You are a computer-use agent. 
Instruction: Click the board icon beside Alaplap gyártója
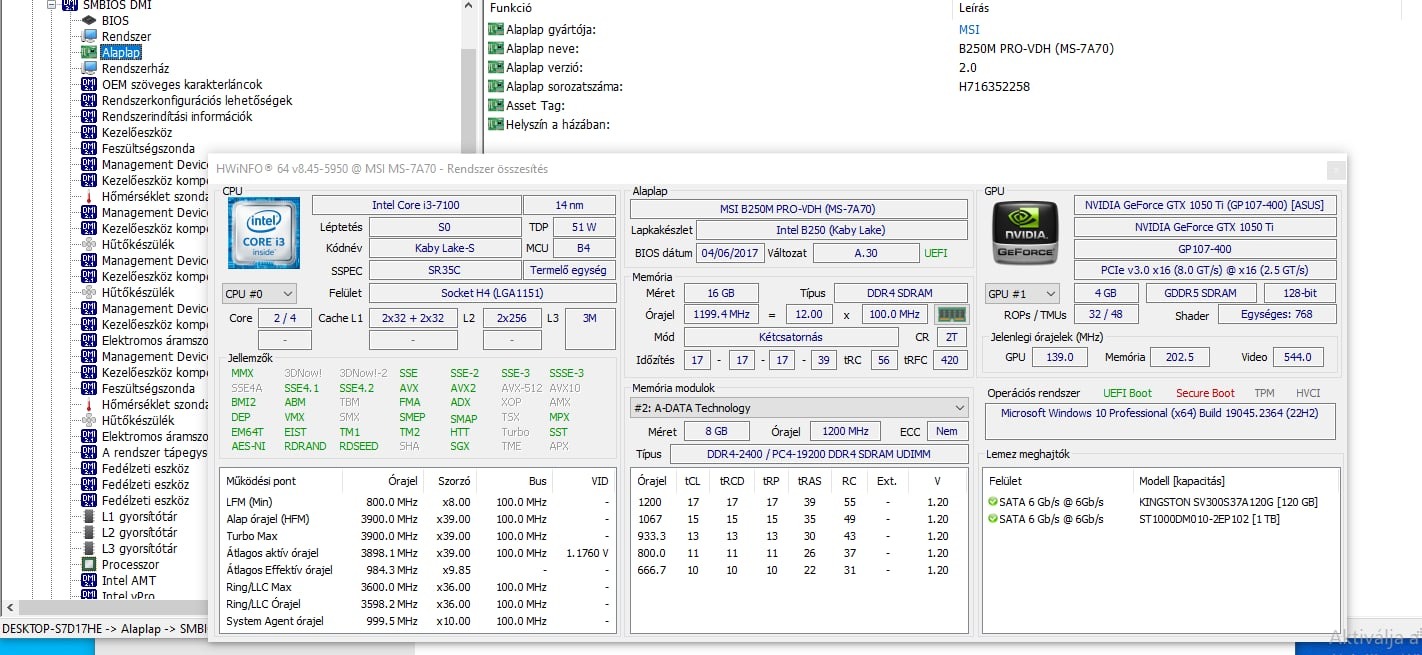495,29
